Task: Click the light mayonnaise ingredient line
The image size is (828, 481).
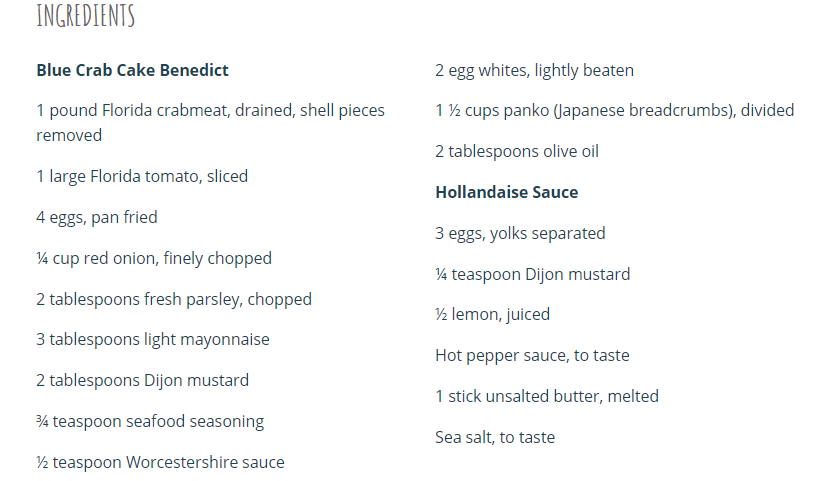Action: [153, 339]
